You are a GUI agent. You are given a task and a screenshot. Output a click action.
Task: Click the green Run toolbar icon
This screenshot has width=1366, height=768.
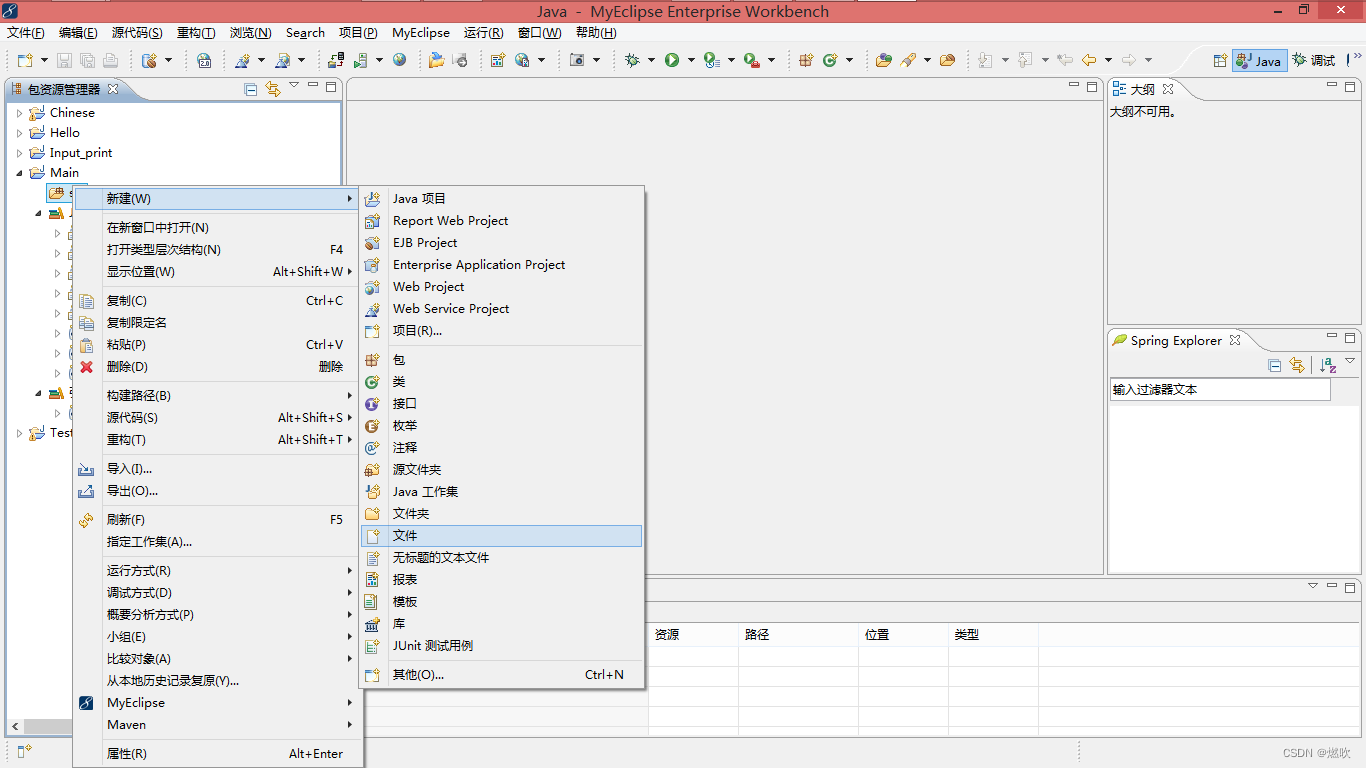click(672, 60)
